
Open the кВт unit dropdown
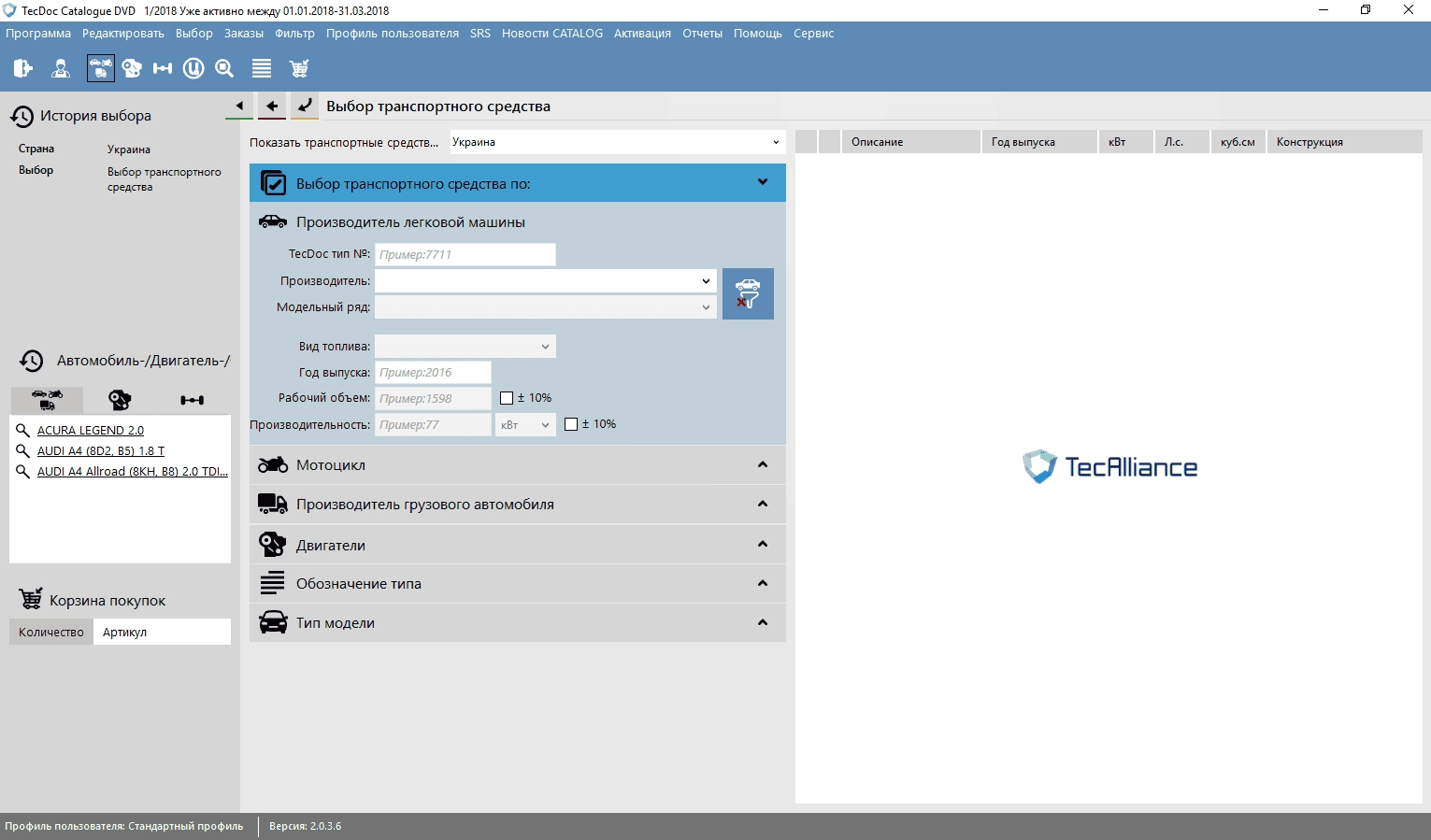tap(526, 425)
